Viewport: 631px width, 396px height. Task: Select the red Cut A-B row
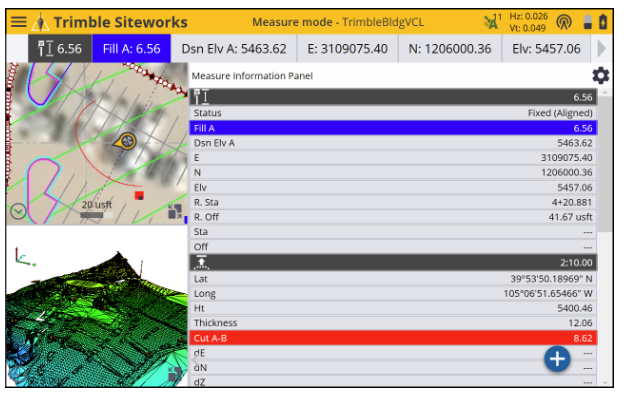point(393,338)
